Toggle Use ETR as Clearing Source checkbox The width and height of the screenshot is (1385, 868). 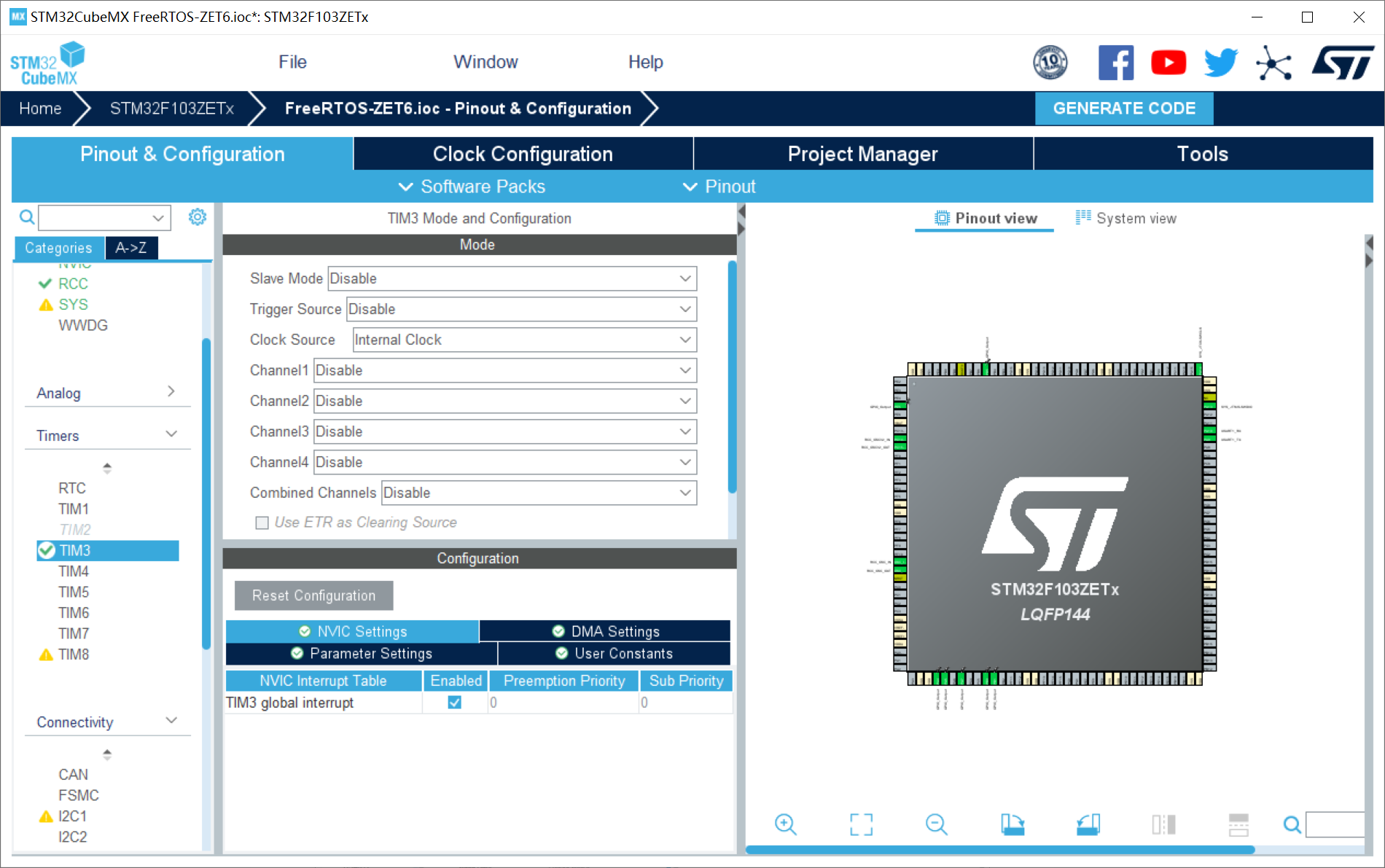[x=262, y=523]
